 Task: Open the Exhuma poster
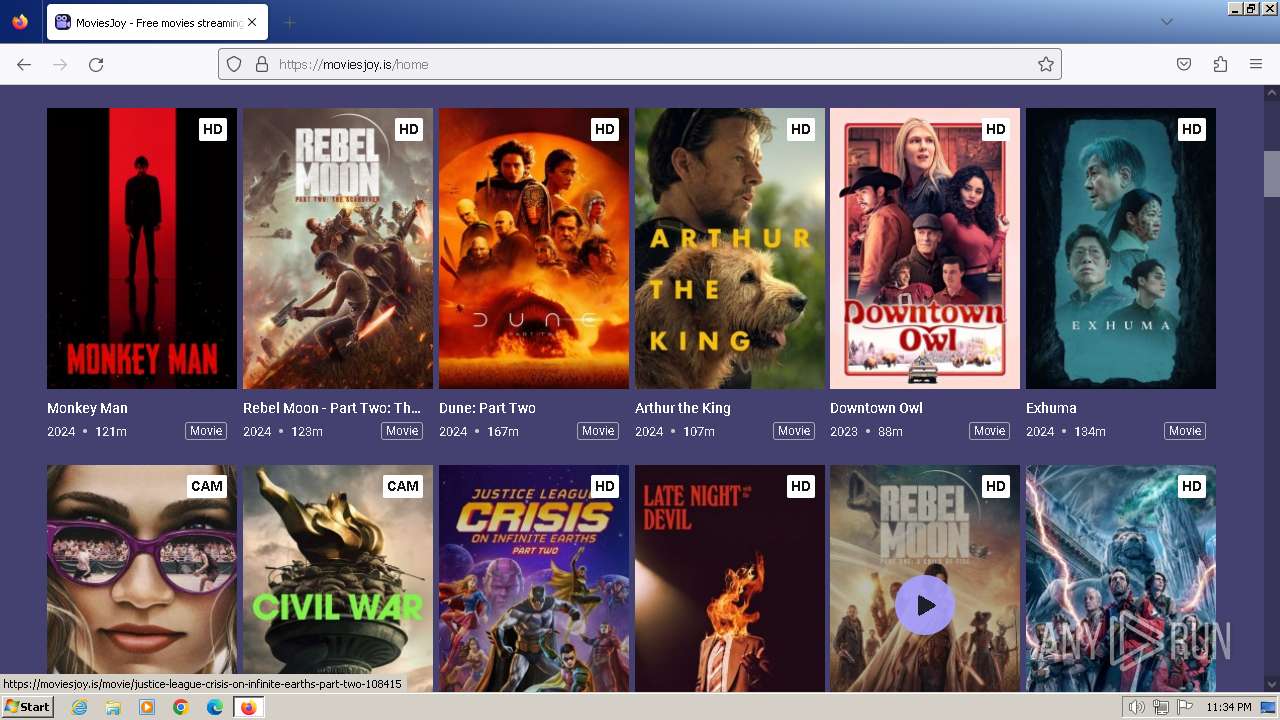click(1121, 248)
